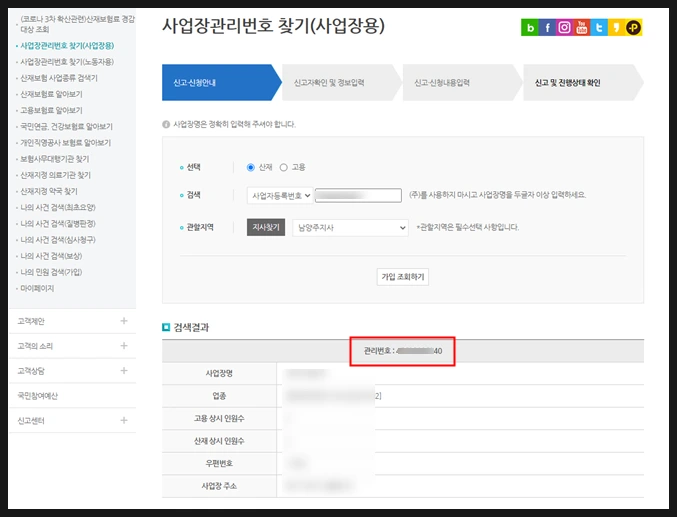This screenshot has width=677, height=517.
Task: Click the 검색결과 heading square icon
Action: (166, 327)
